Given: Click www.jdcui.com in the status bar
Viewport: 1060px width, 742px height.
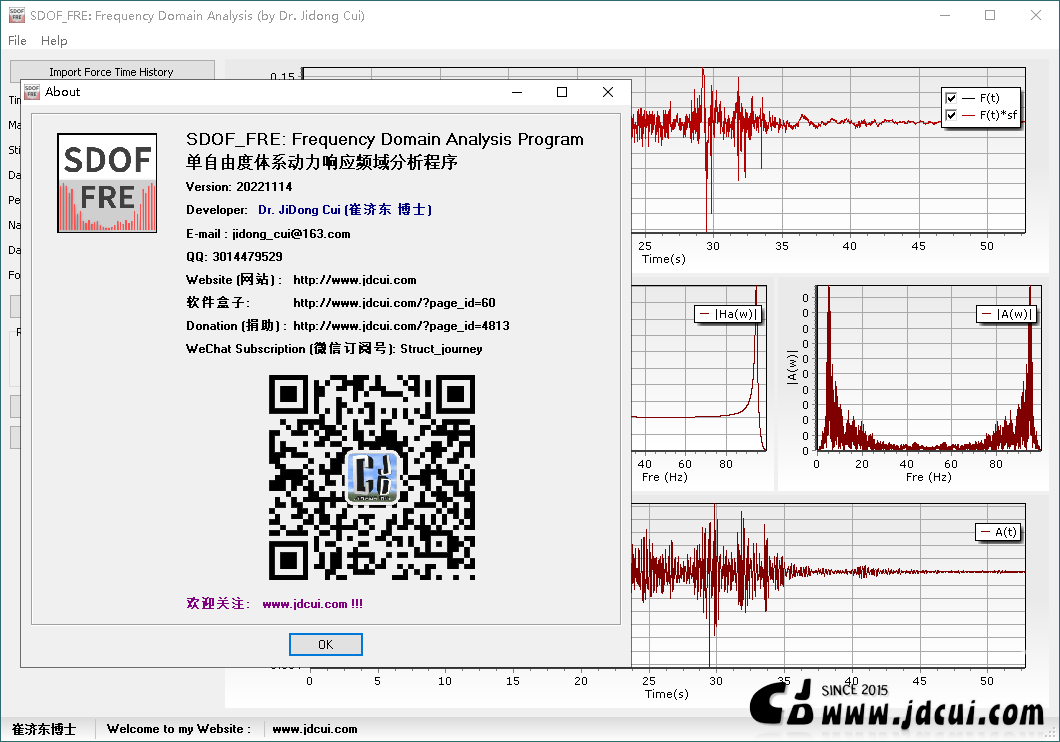Looking at the screenshot, I should tap(315, 728).
